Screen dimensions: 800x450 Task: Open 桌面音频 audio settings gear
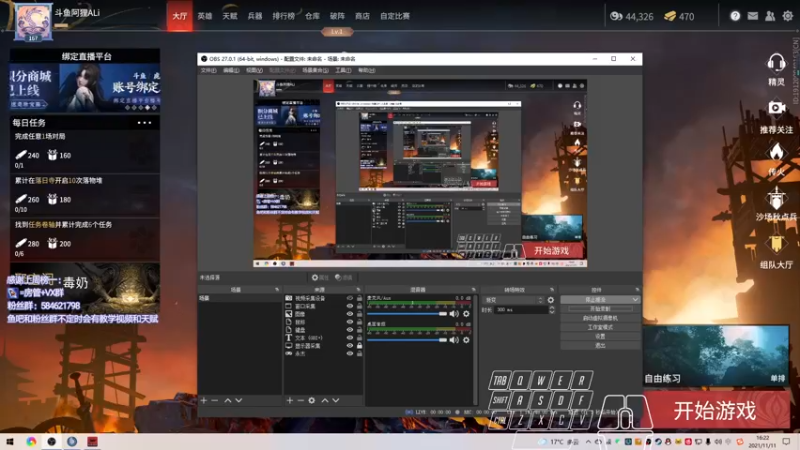pyautogui.click(x=466, y=340)
